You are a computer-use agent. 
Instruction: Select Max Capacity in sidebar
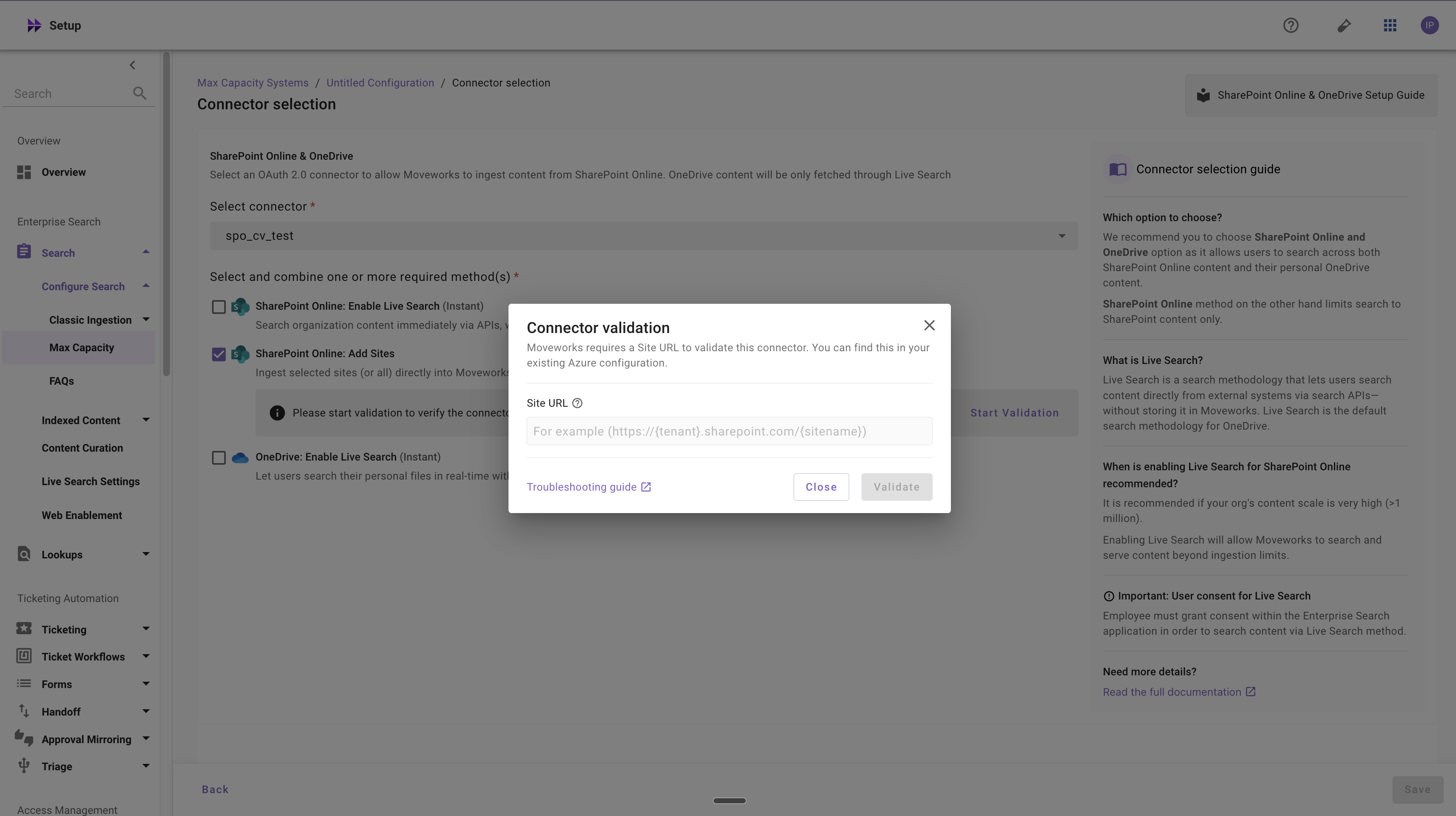click(78, 347)
